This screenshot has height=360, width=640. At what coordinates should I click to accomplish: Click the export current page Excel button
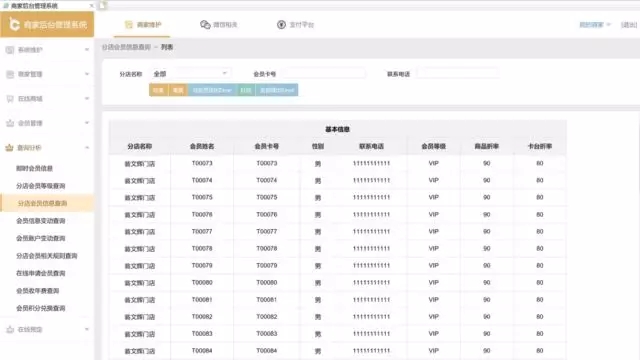tap(212, 90)
